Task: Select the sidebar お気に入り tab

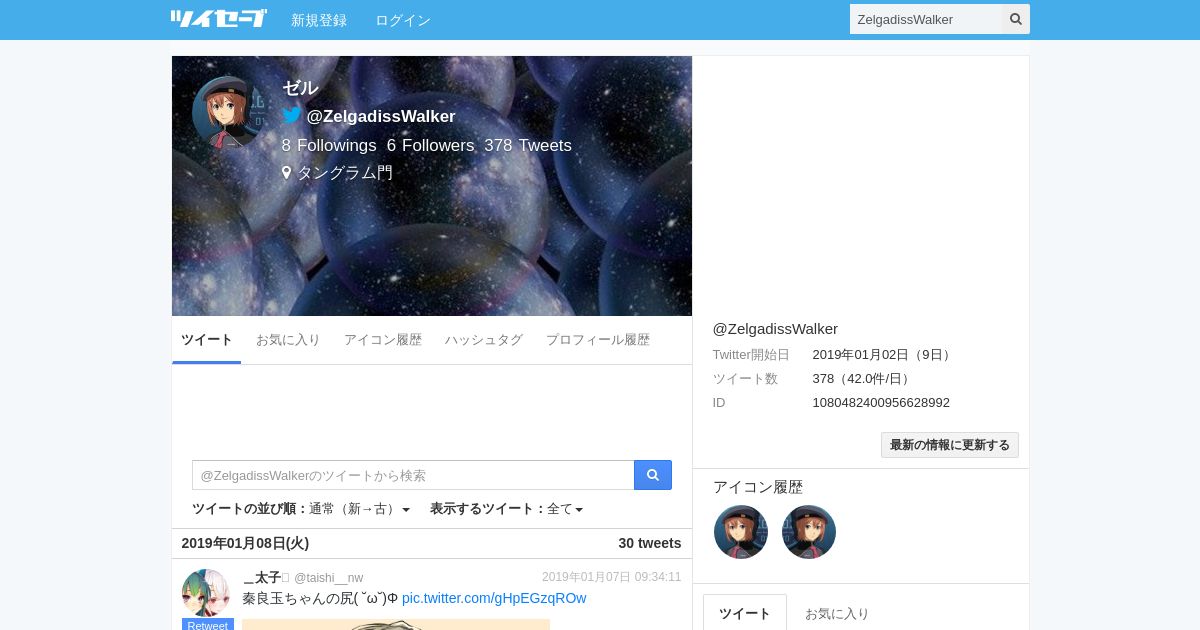Action: point(837,613)
